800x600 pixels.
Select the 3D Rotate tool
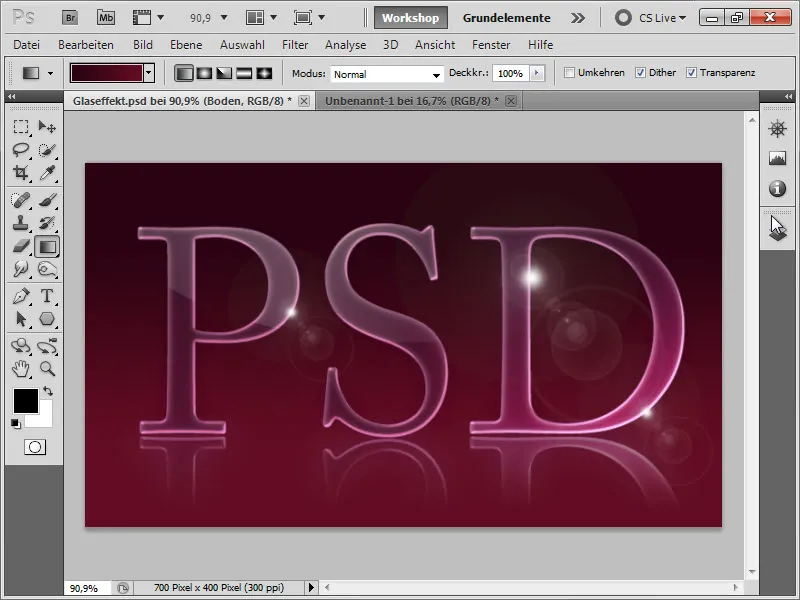[x=21, y=346]
